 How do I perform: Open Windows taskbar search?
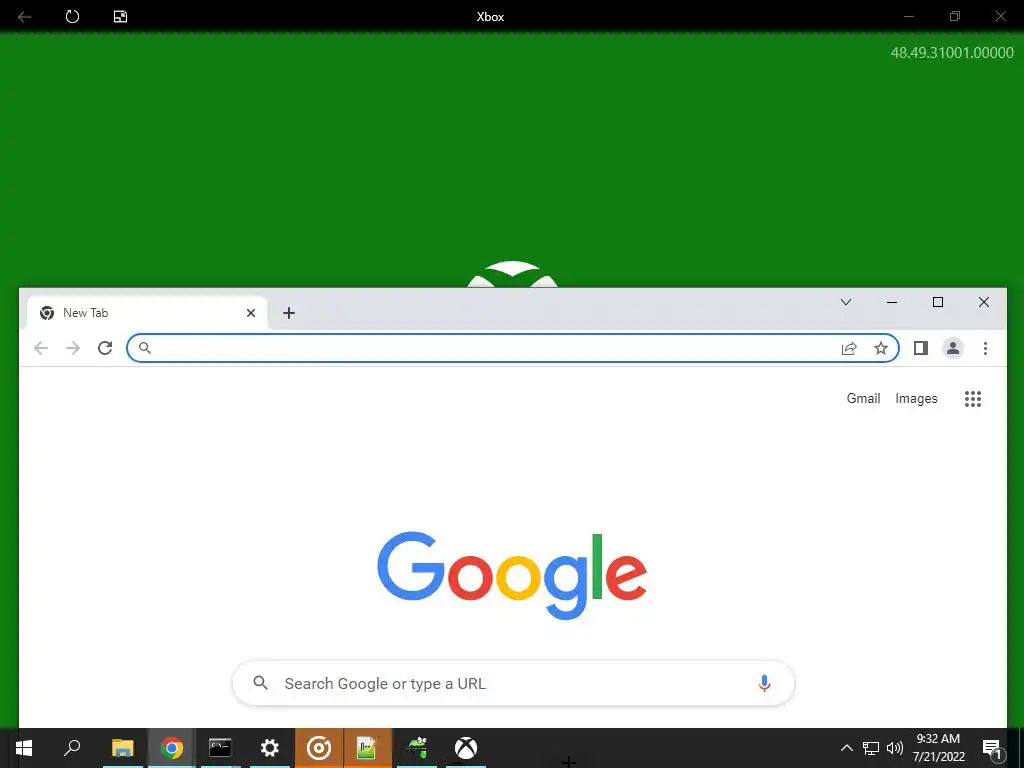click(72, 748)
